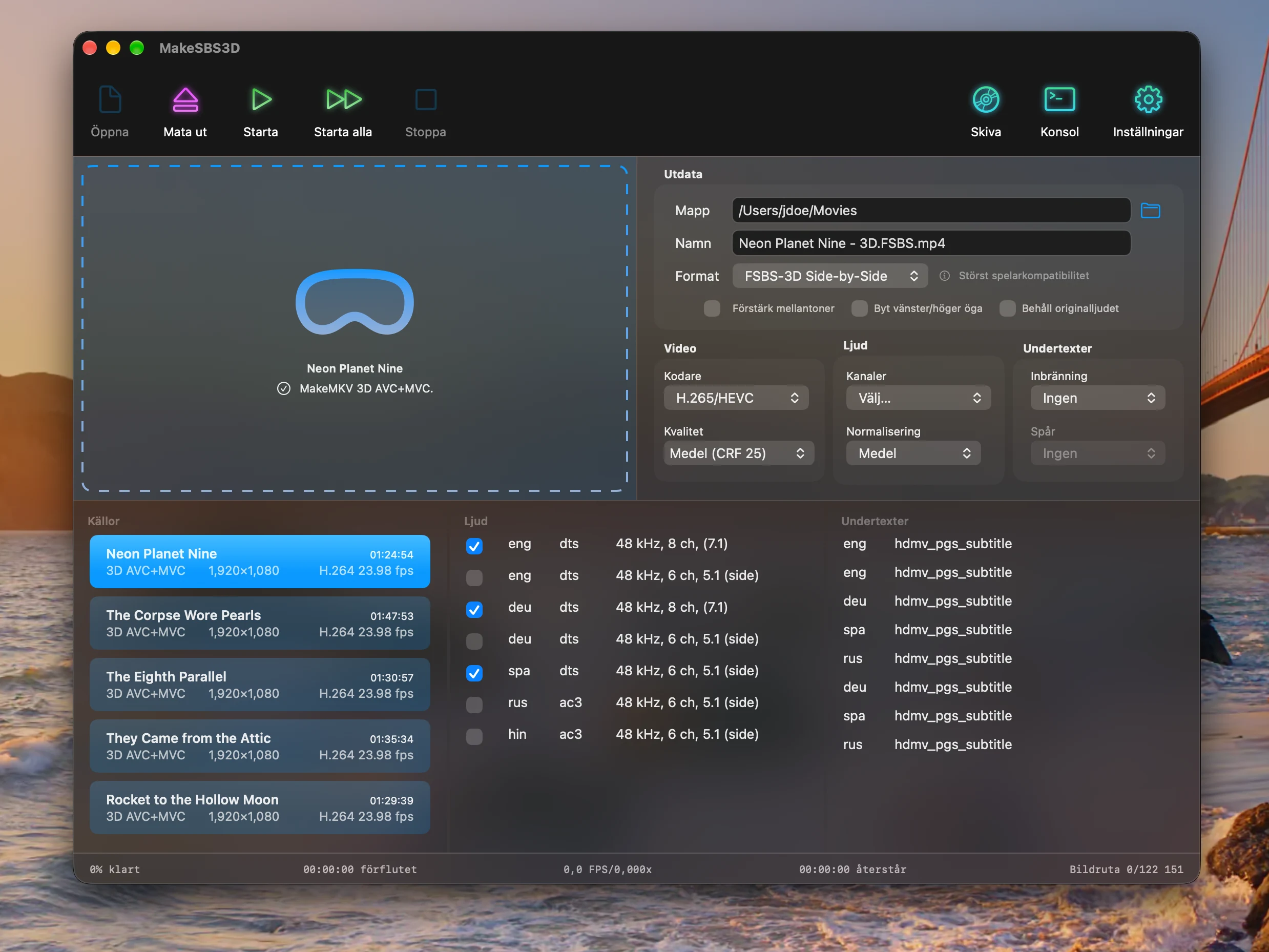The height and width of the screenshot is (952, 1269).
Task: Uncheck the eng dts 8 ch audio track
Action: tap(474, 546)
